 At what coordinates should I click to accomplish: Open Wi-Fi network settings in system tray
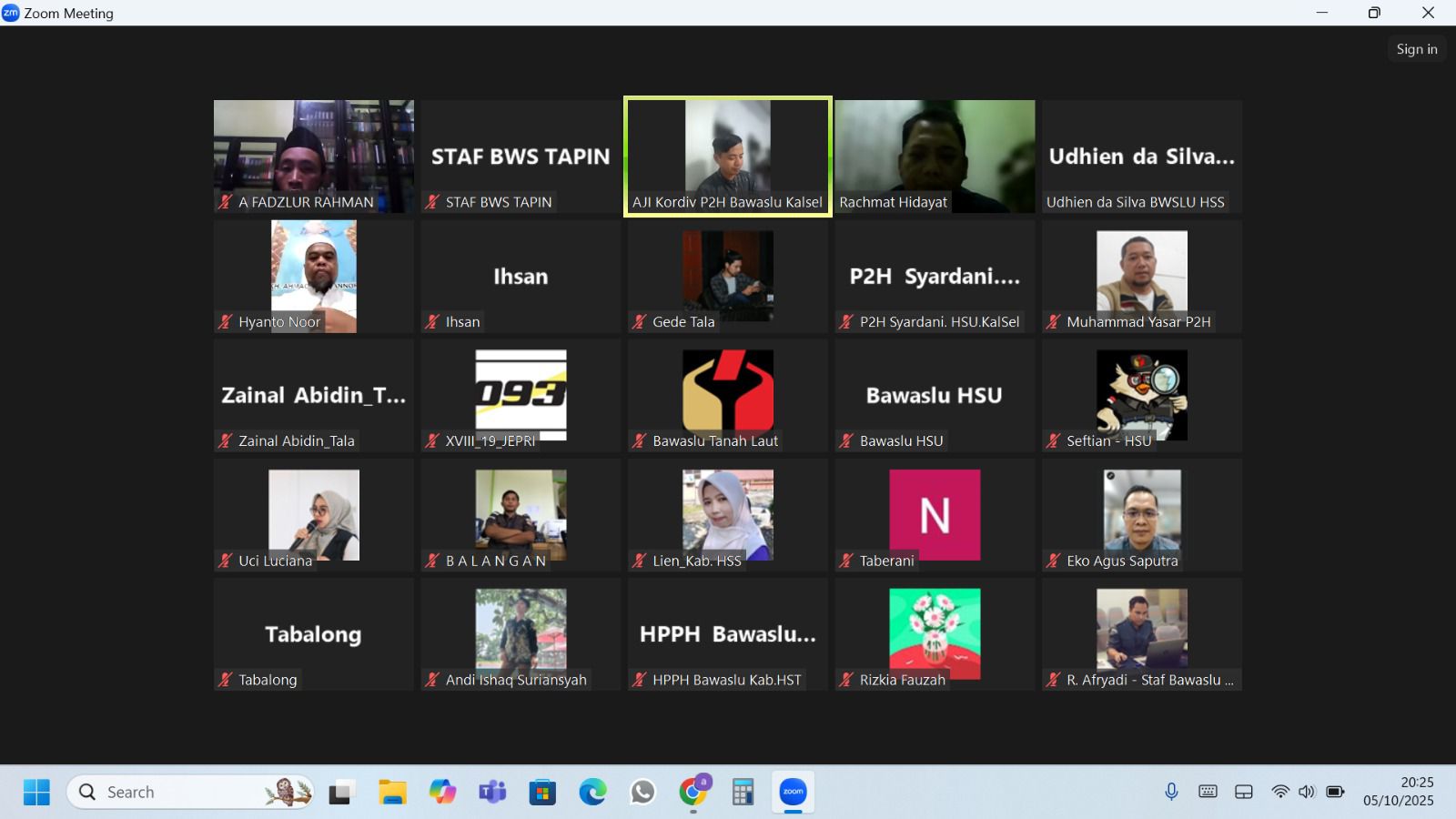click(x=1280, y=792)
